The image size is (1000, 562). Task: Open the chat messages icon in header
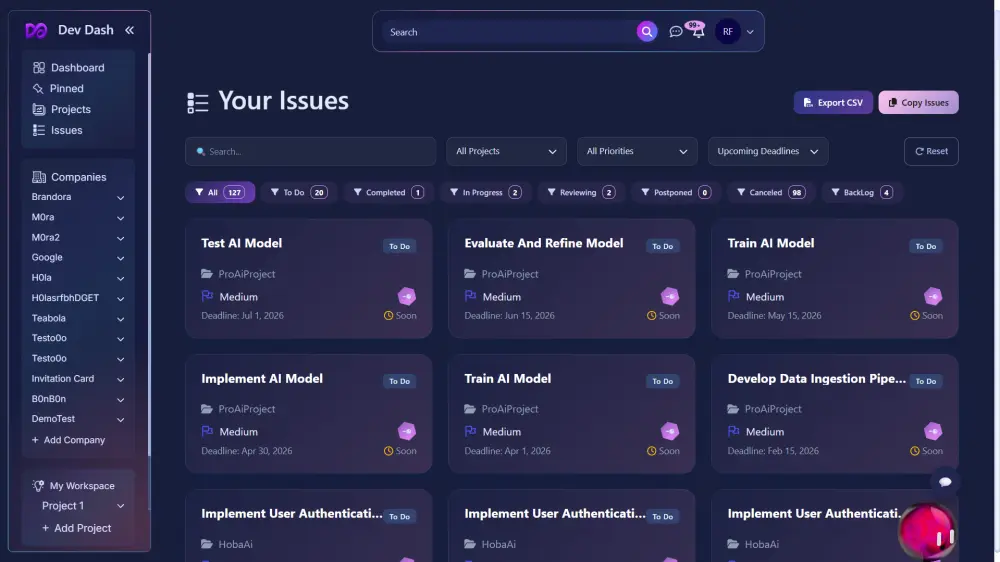[x=676, y=32]
